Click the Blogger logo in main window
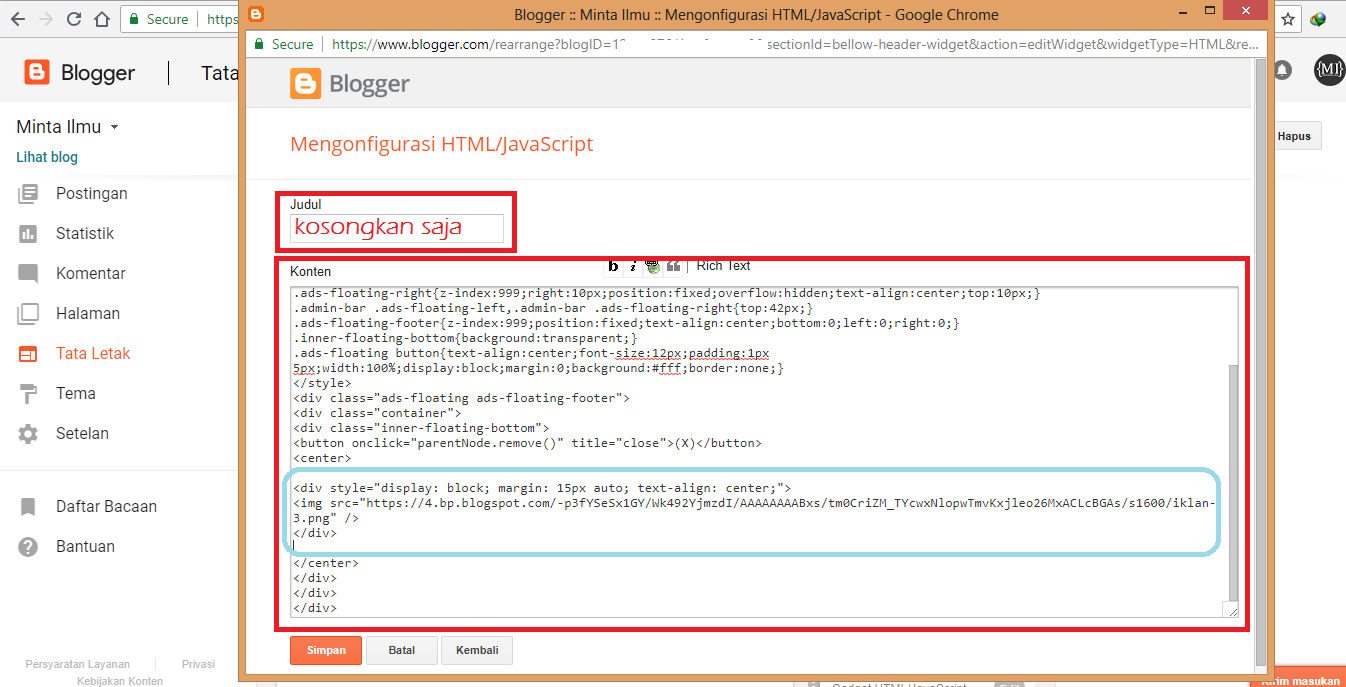The height and width of the screenshot is (687, 1346). [80, 73]
